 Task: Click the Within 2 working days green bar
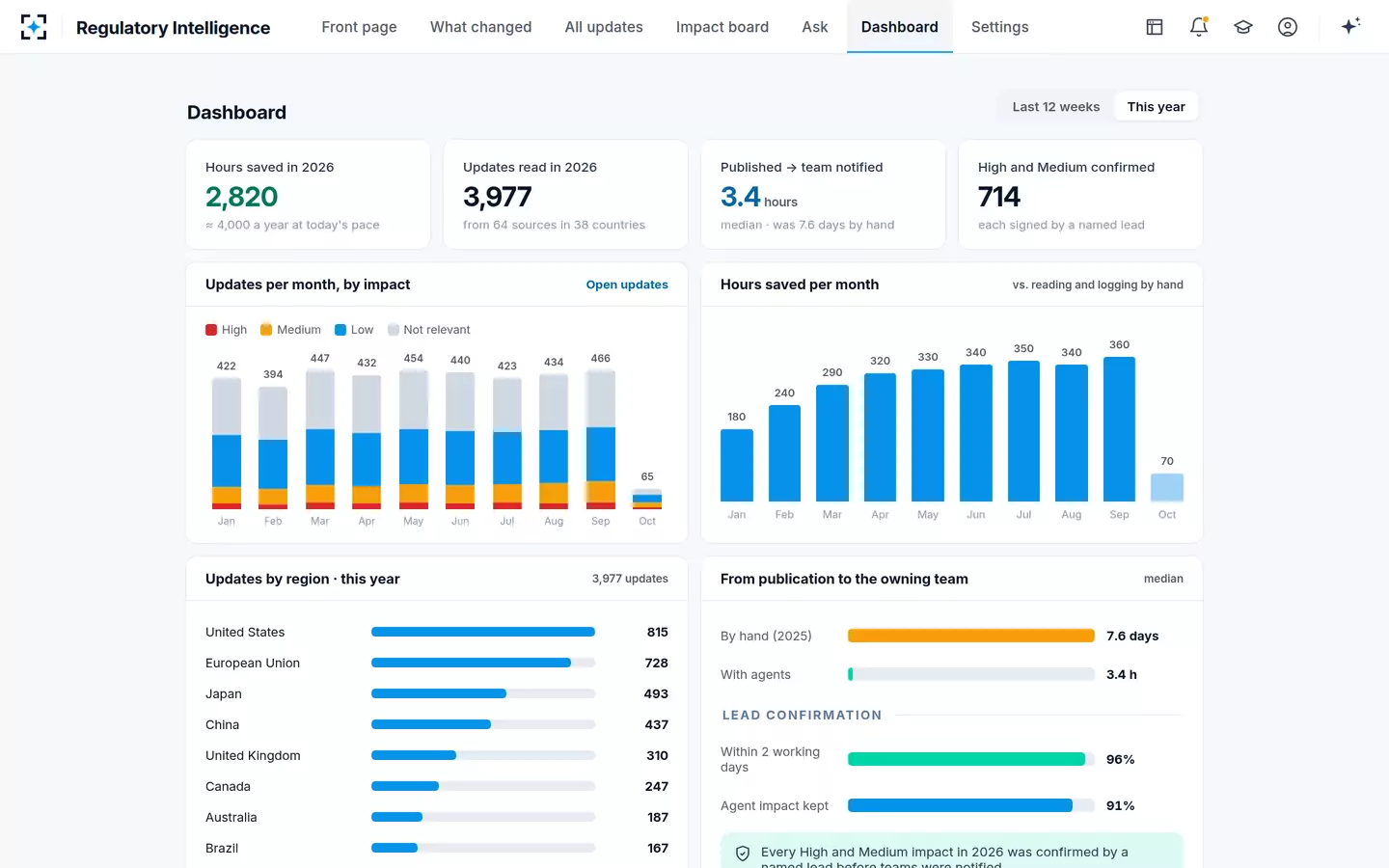[967, 759]
